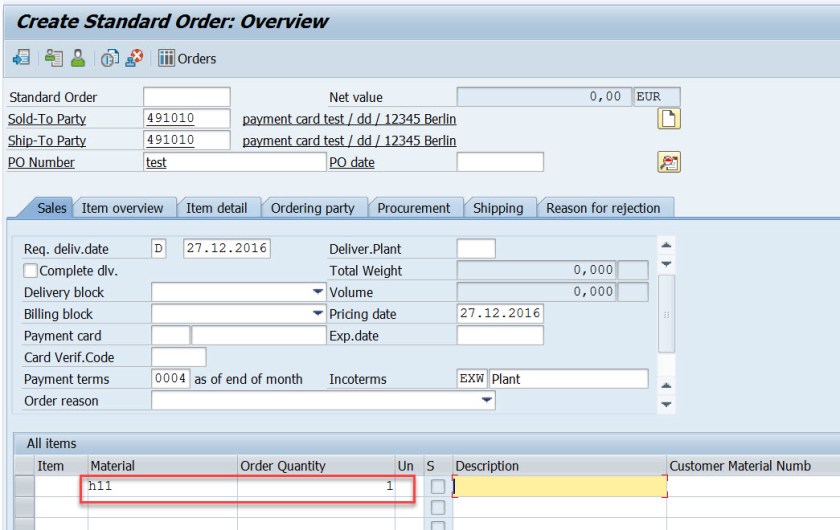
Task: Open header output preview icon
Action: coord(110,58)
